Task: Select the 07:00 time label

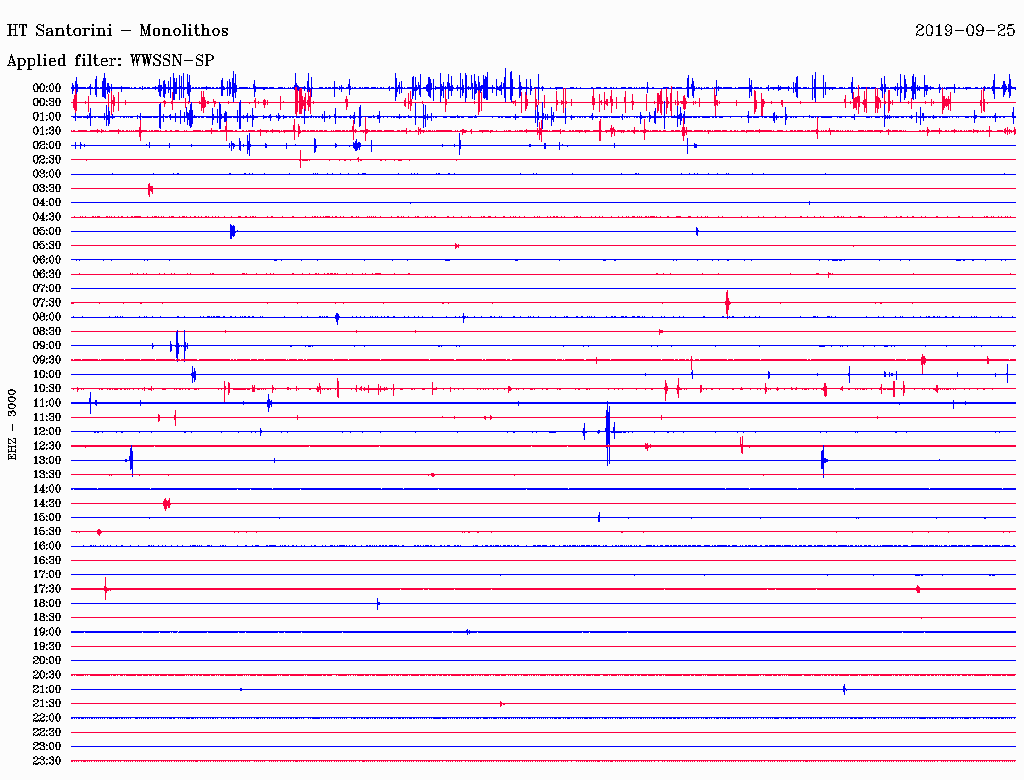Action: click(x=47, y=289)
